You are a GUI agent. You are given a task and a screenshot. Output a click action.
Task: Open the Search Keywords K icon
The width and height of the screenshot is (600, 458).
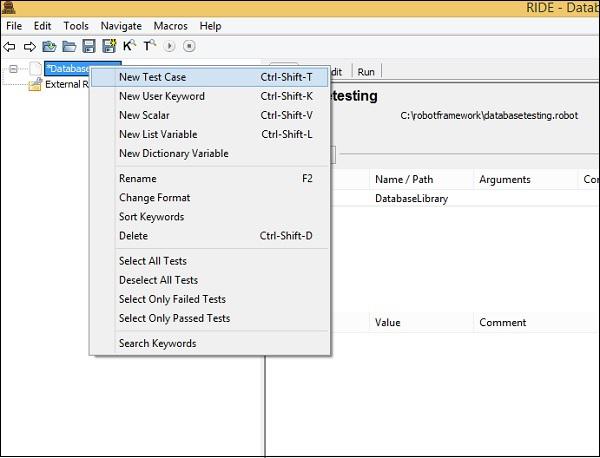[129, 46]
